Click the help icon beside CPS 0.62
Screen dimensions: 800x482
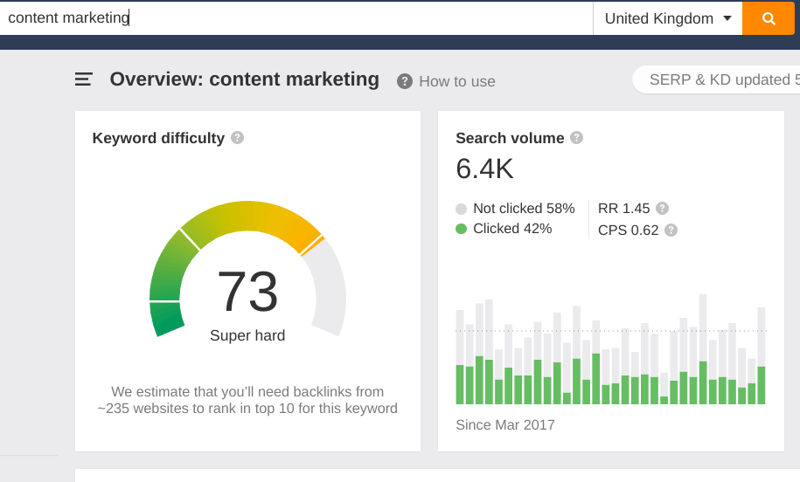(x=671, y=230)
